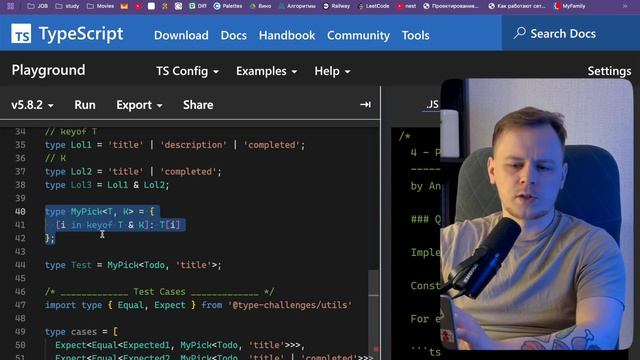Open the Help dropdown
This screenshot has height=360, width=640.
pyautogui.click(x=332, y=71)
